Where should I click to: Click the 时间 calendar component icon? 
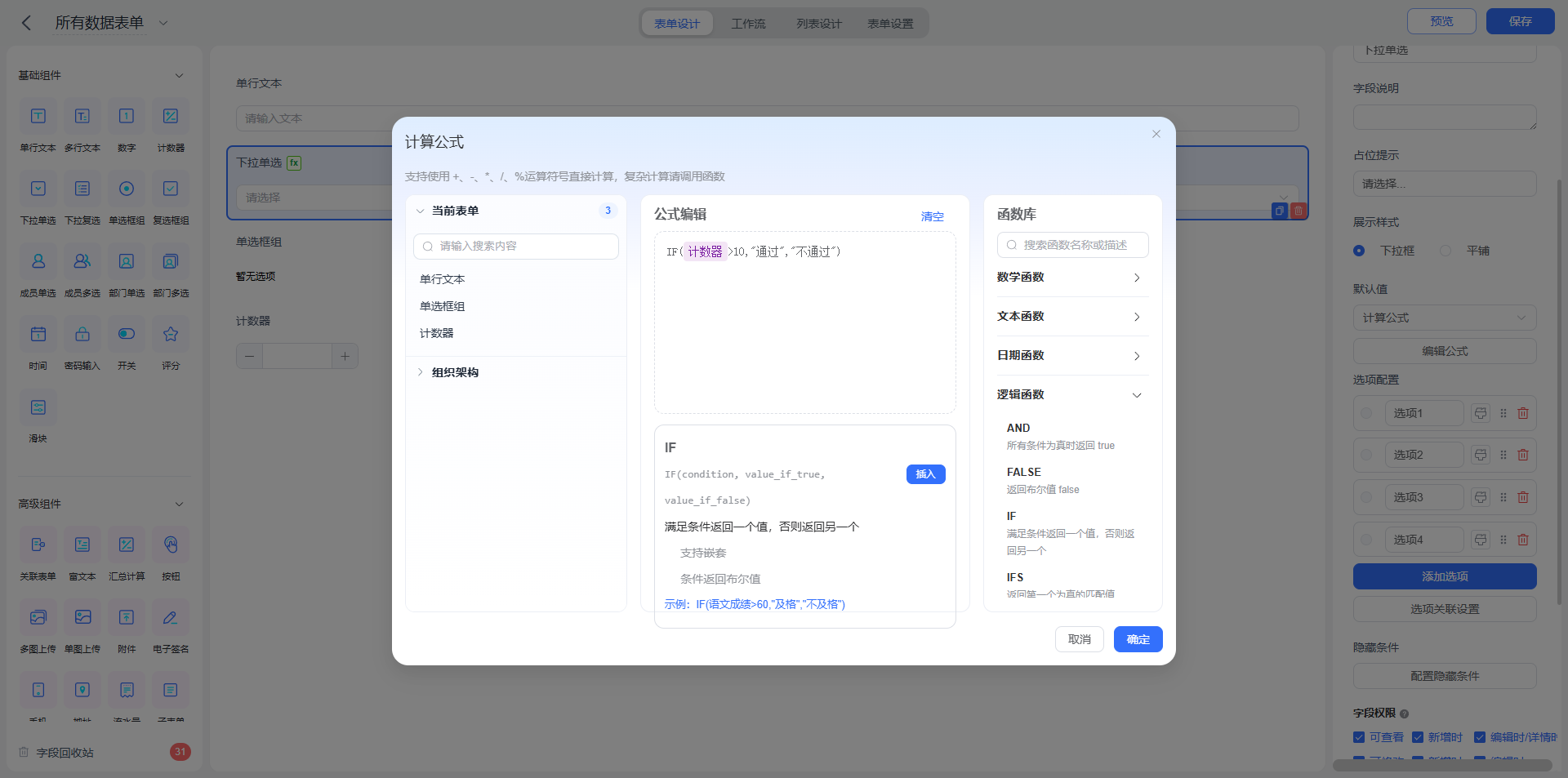coord(38,334)
